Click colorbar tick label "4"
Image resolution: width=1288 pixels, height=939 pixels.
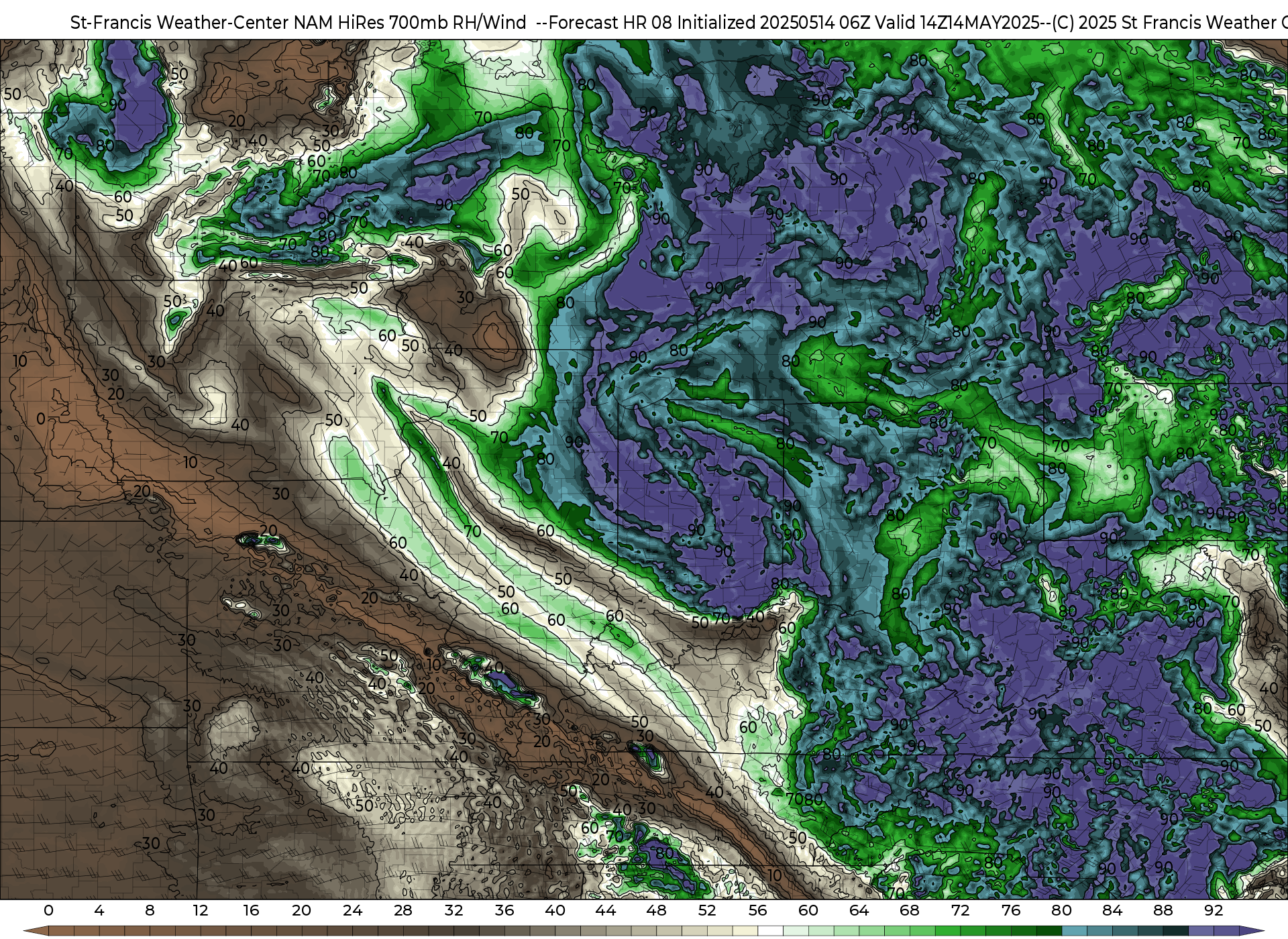point(99,911)
